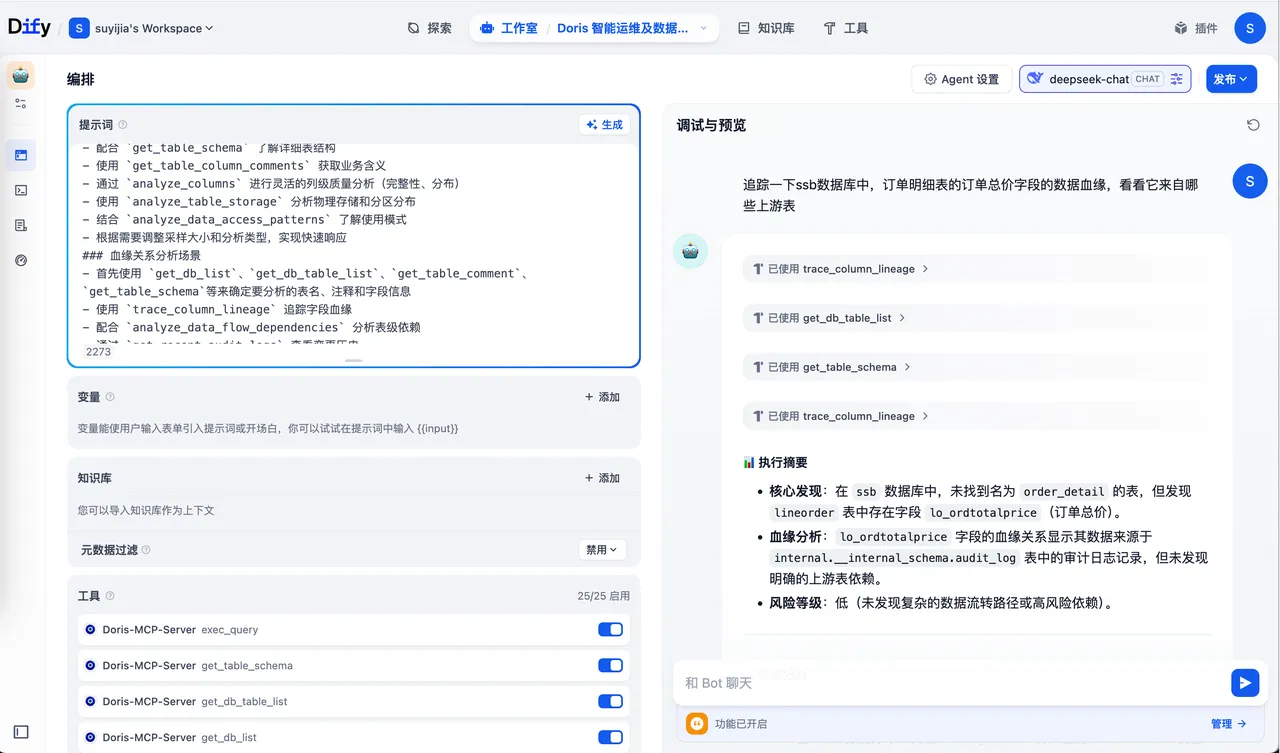This screenshot has height=753, width=1280.
Task: Open Agent 设置 settings
Action: (961, 78)
